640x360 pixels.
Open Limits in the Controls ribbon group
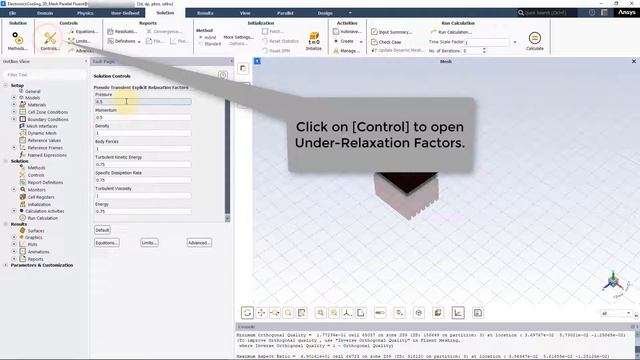[80, 41]
